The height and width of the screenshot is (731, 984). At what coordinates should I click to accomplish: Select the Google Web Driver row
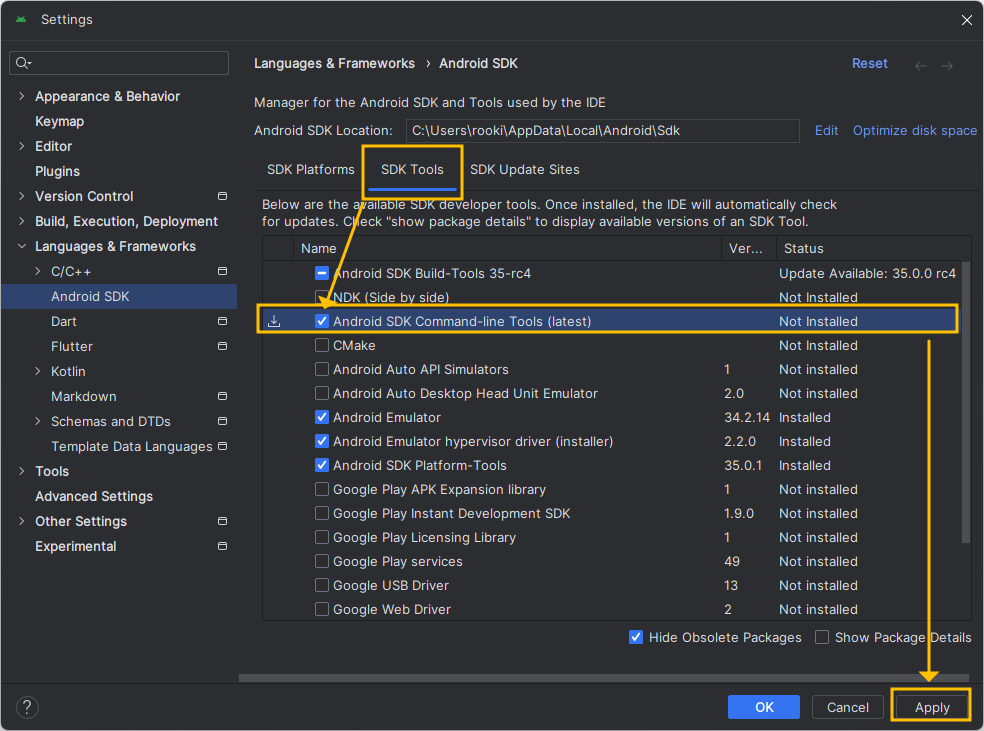(x=612, y=609)
